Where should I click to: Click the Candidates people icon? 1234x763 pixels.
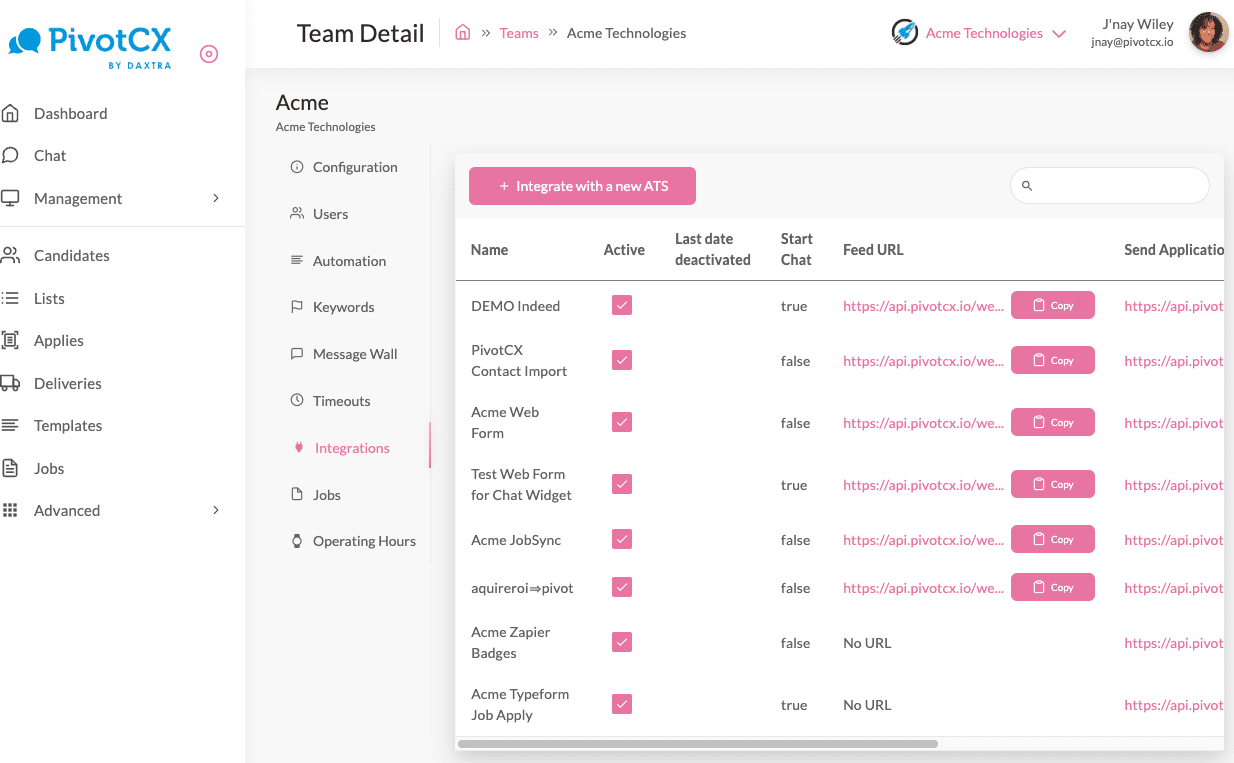tap(10, 255)
